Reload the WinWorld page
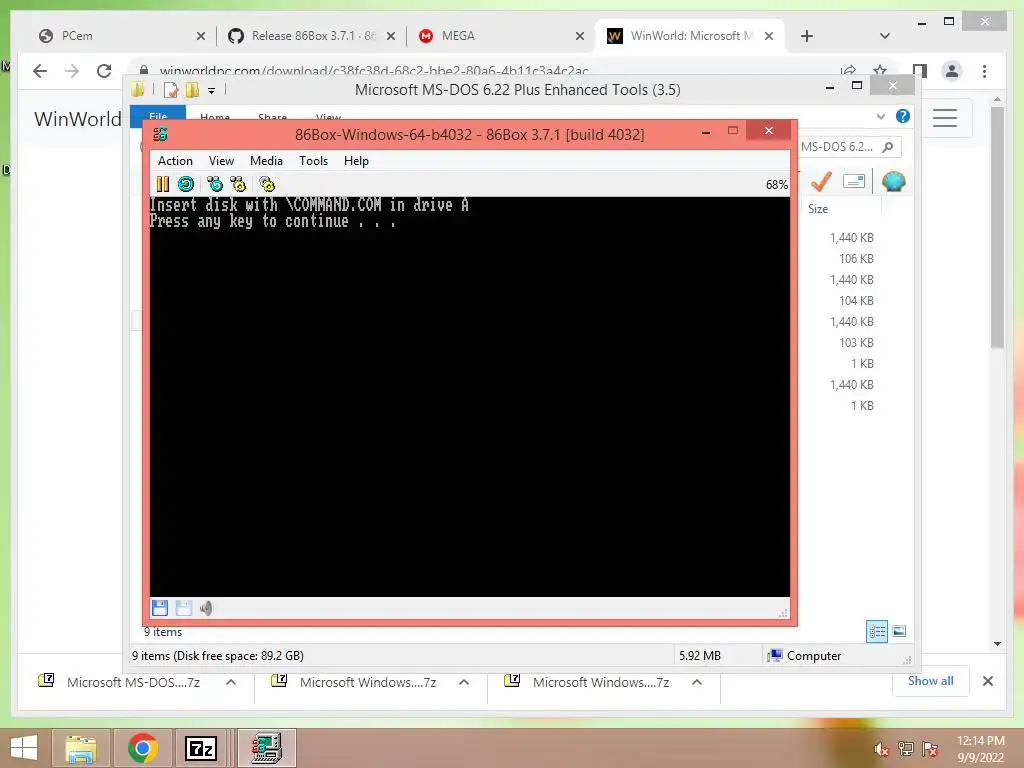Screen dimensions: 1024x768 (x=104, y=71)
